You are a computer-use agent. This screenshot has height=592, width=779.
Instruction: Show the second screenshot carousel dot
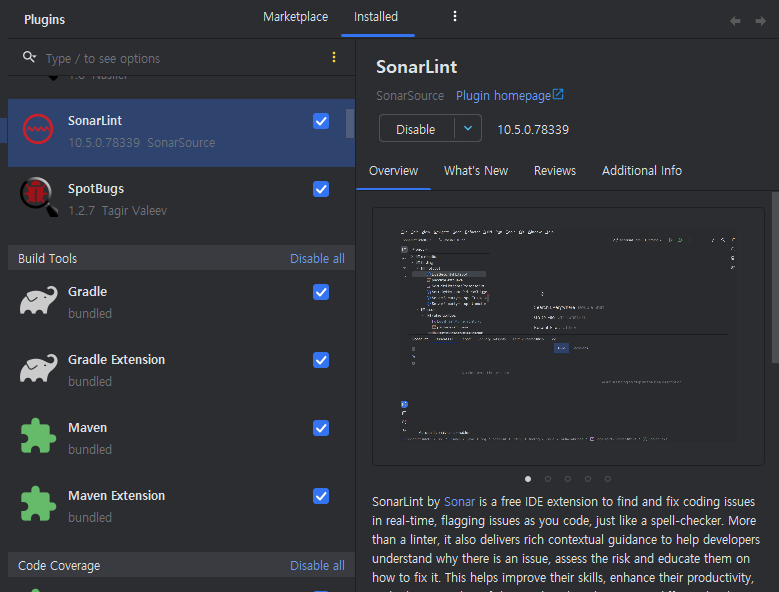[x=548, y=479]
